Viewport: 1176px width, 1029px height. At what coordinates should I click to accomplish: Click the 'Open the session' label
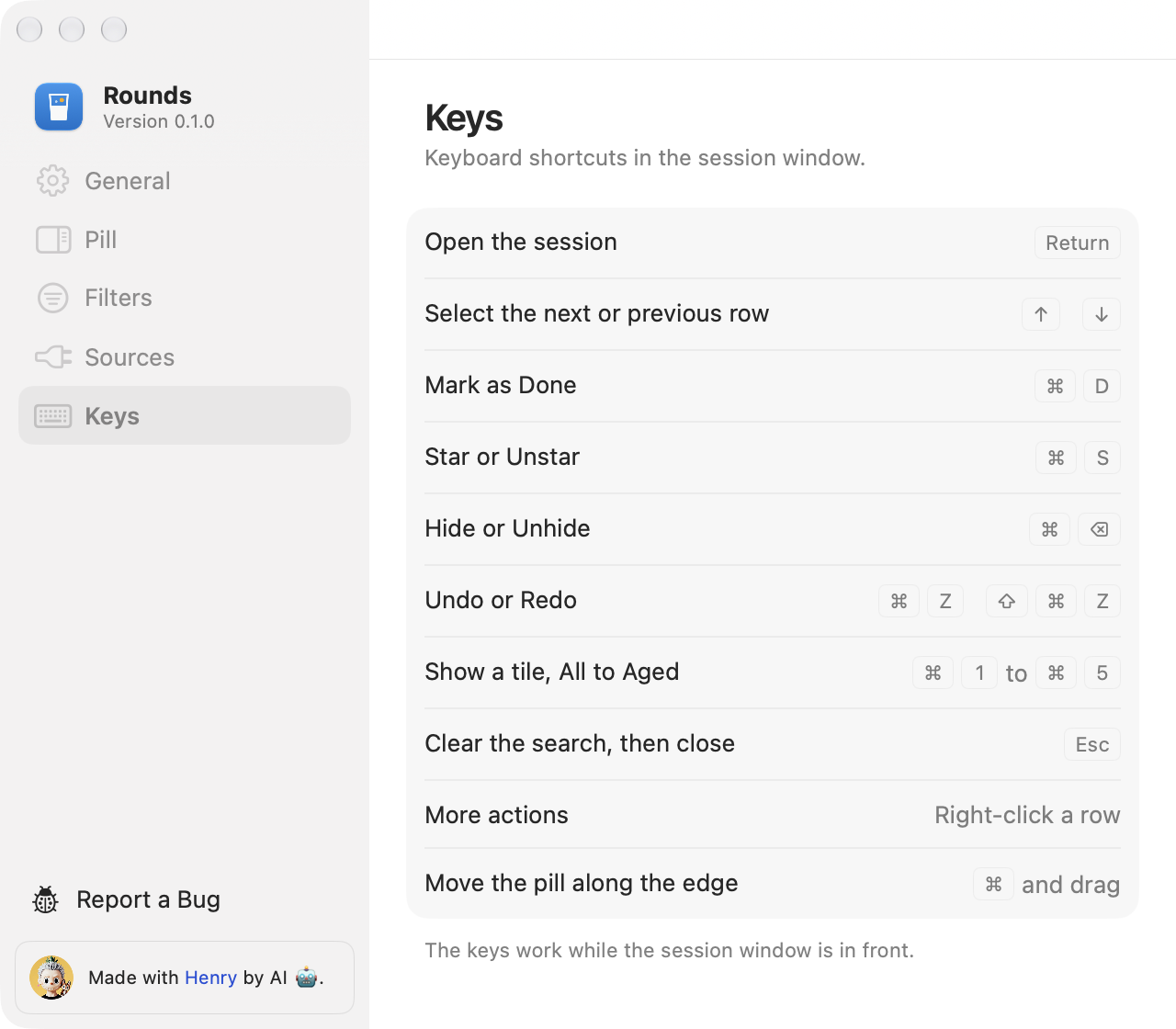tap(521, 242)
